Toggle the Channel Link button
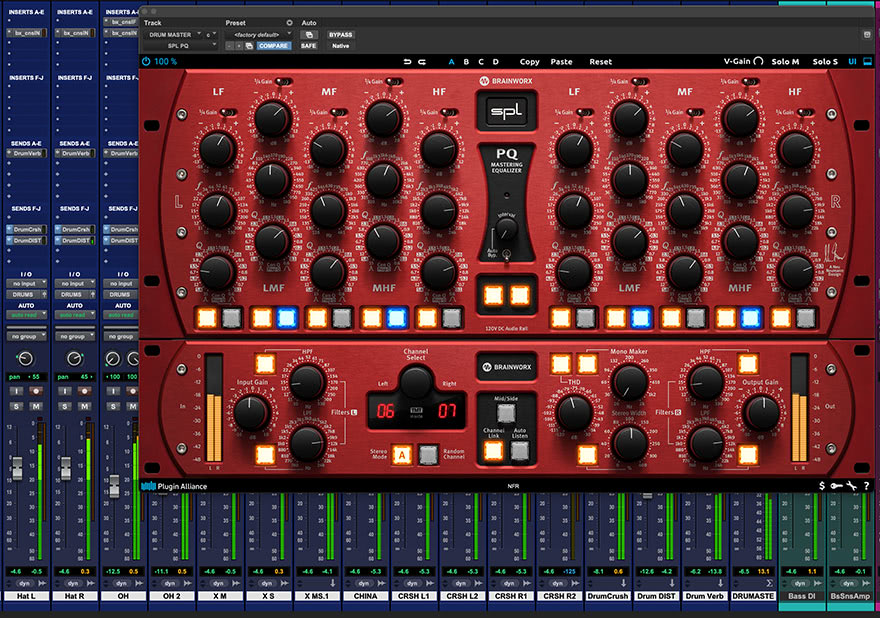 493,450
